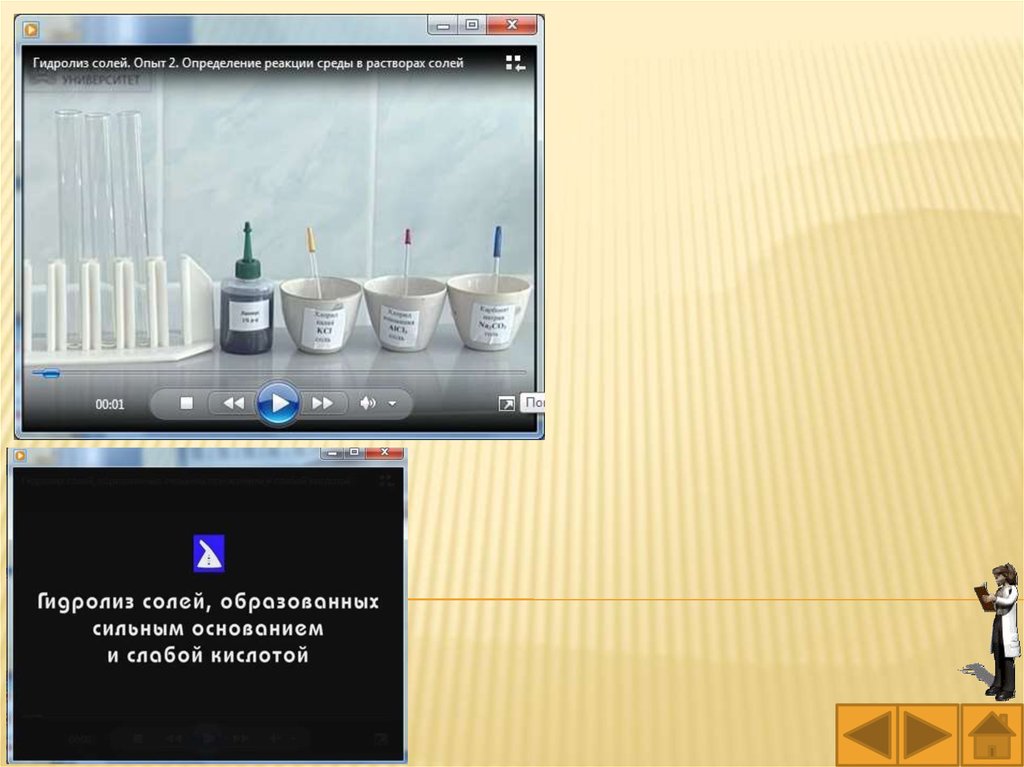This screenshot has height=767, width=1024.
Task: Mute the media player volume
Action: click(368, 403)
